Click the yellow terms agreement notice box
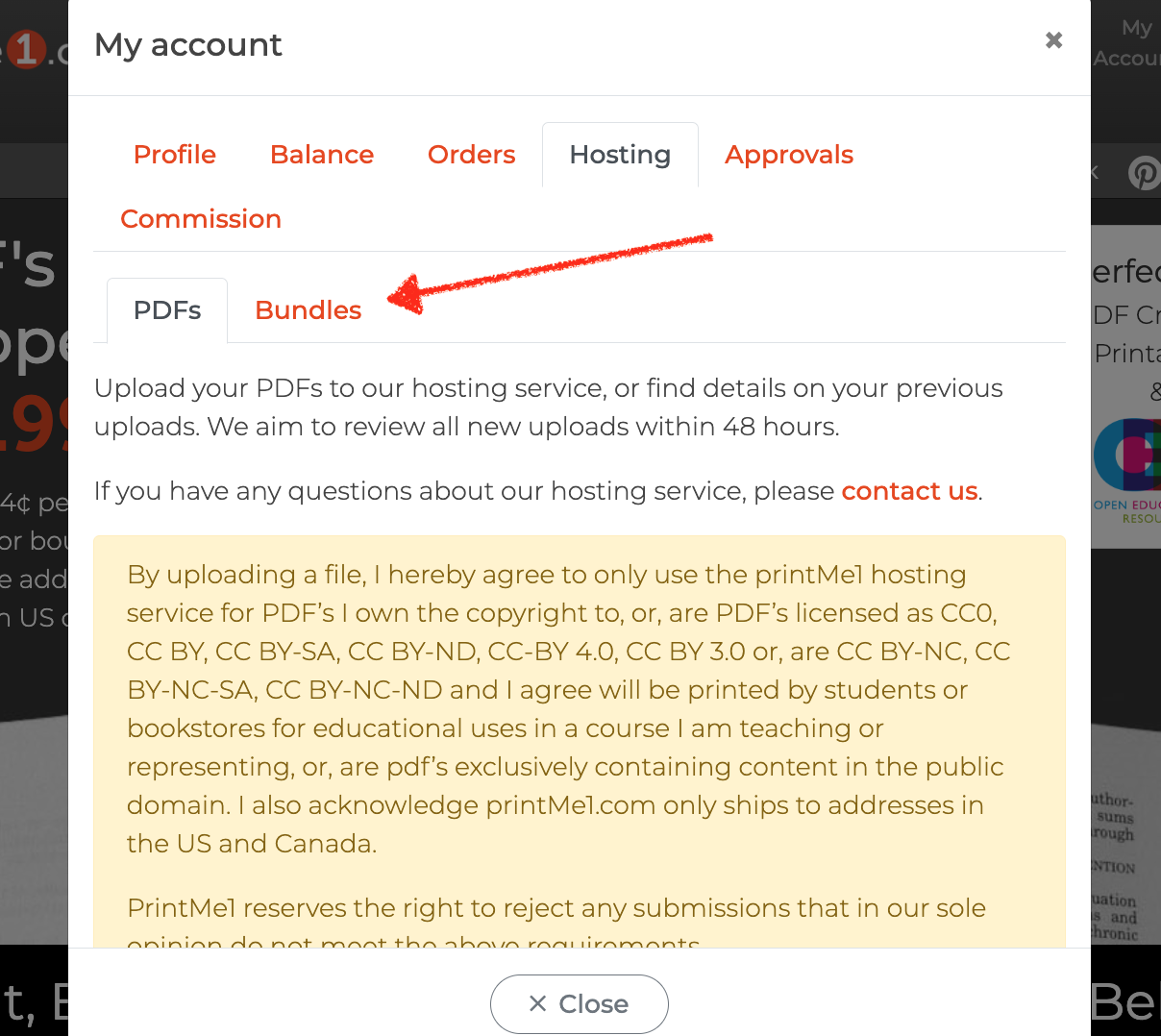The image size is (1161, 1036). (580, 742)
